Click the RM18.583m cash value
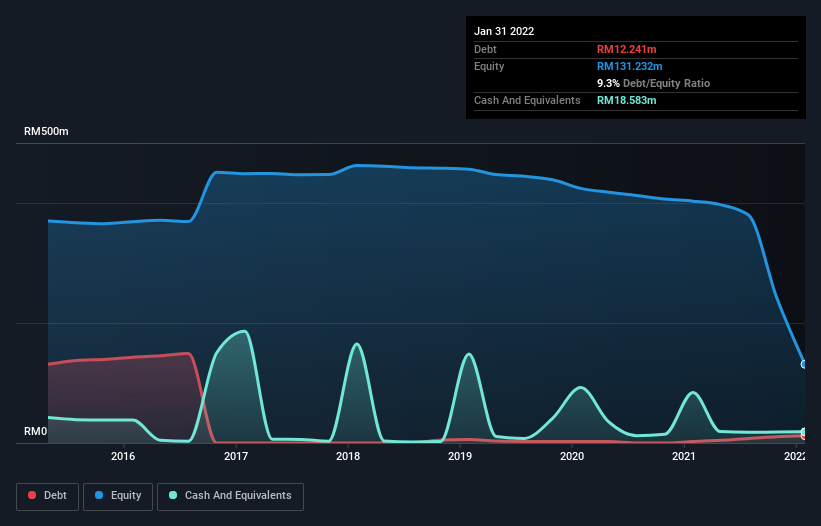 626,100
